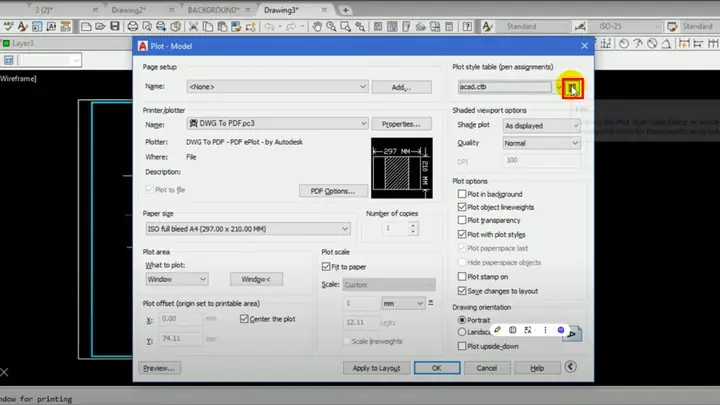Click the Copy toolbar icon
The image size is (720, 405).
click(x=208, y=27)
